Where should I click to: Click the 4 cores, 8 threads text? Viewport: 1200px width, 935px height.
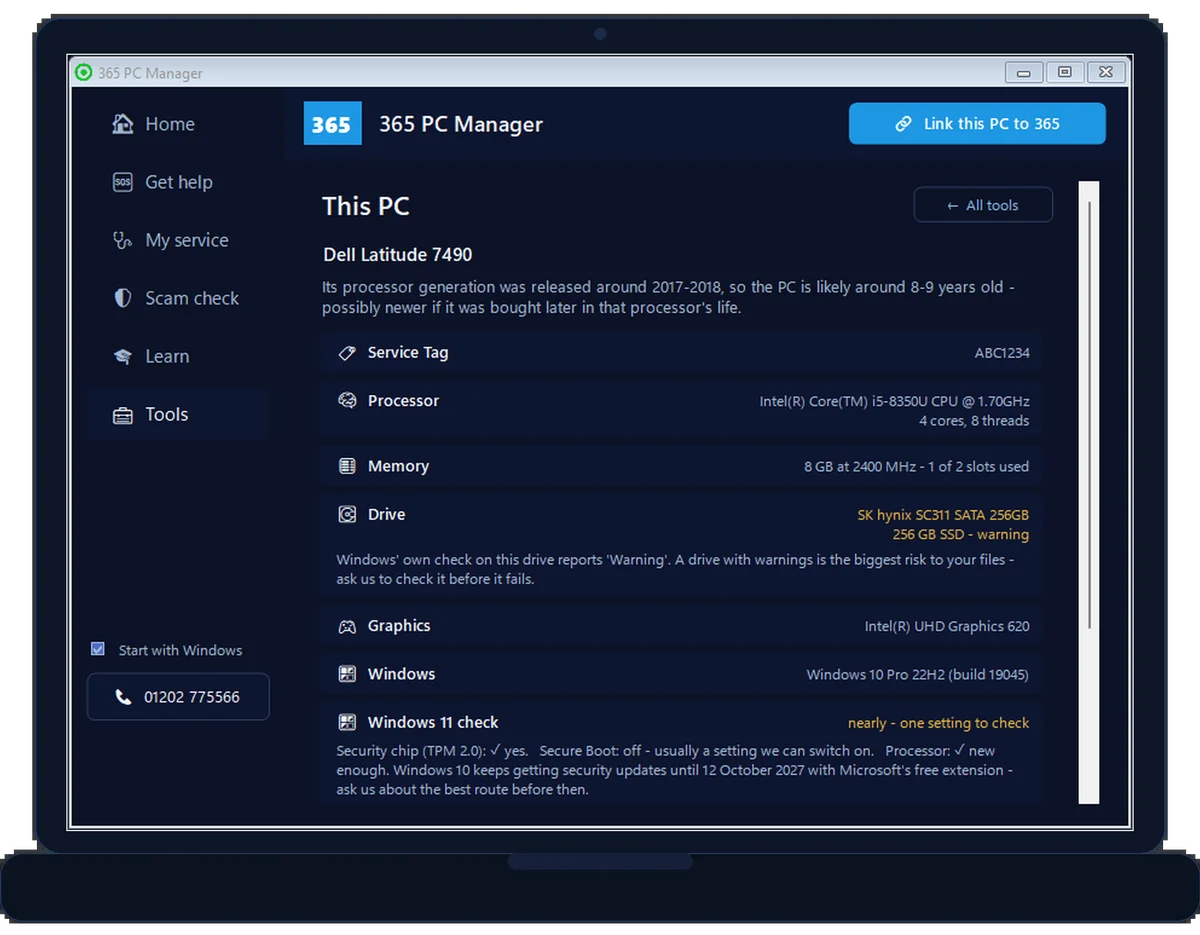(x=974, y=421)
